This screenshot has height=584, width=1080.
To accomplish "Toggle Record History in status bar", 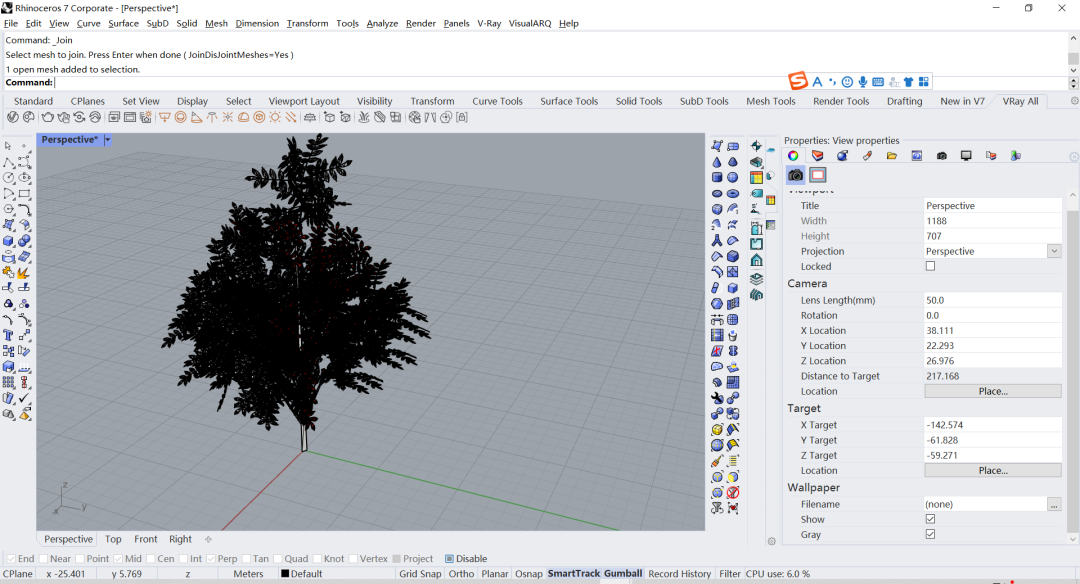I will click(x=679, y=574).
